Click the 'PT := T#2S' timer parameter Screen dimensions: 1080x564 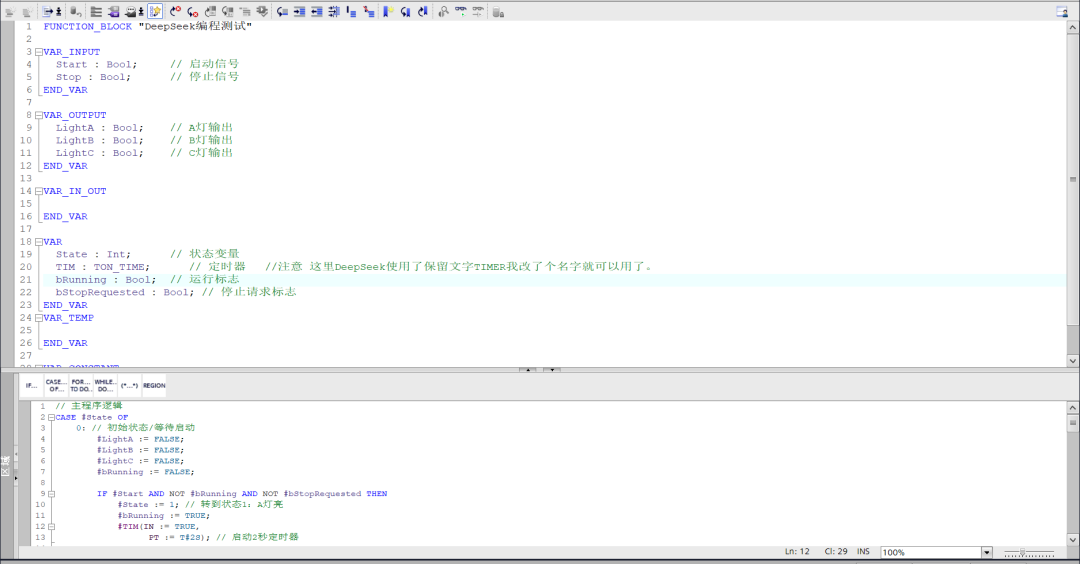pyautogui.click(x=176, y=537)
